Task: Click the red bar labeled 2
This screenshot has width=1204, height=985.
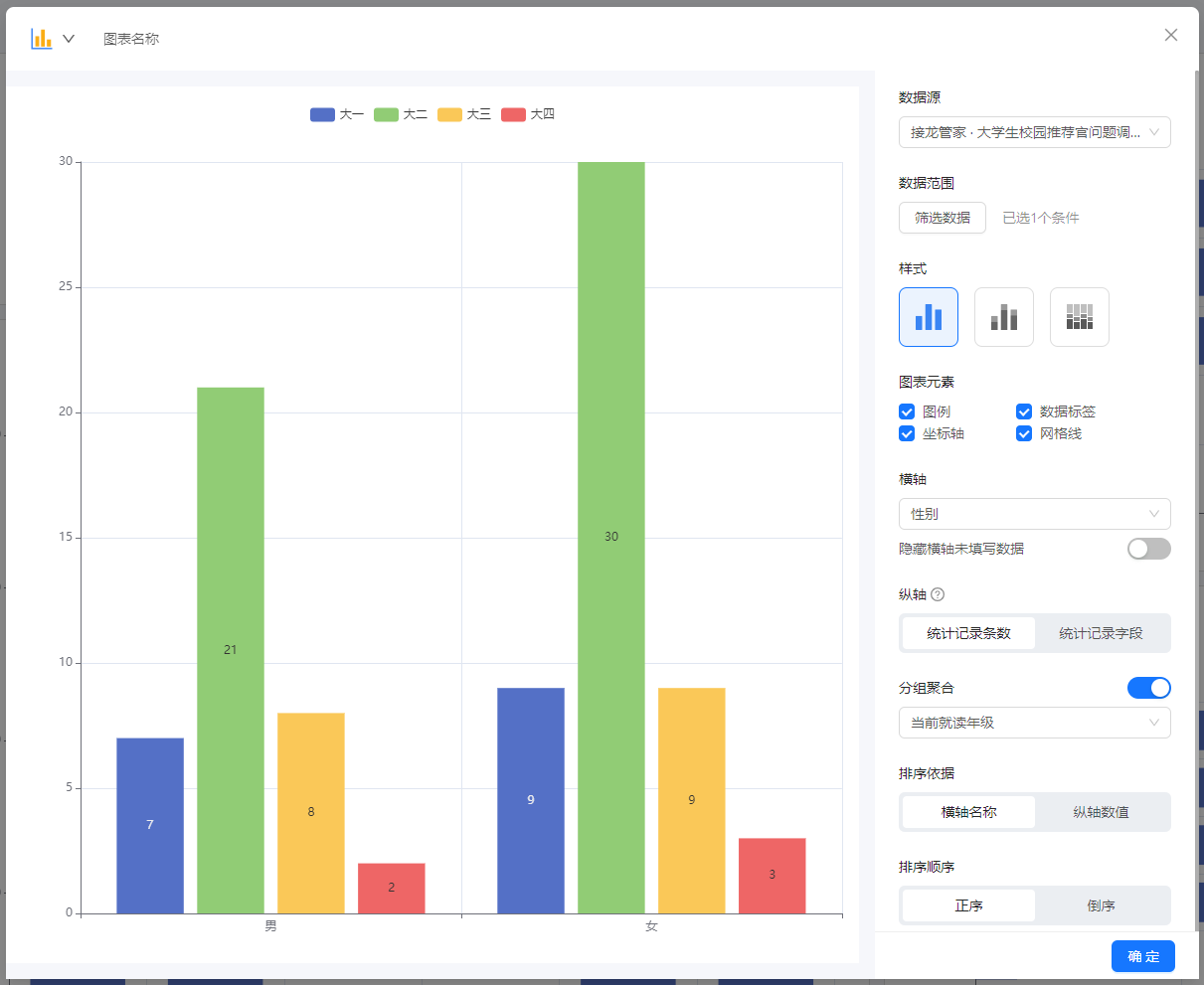Action: point(392,888)
